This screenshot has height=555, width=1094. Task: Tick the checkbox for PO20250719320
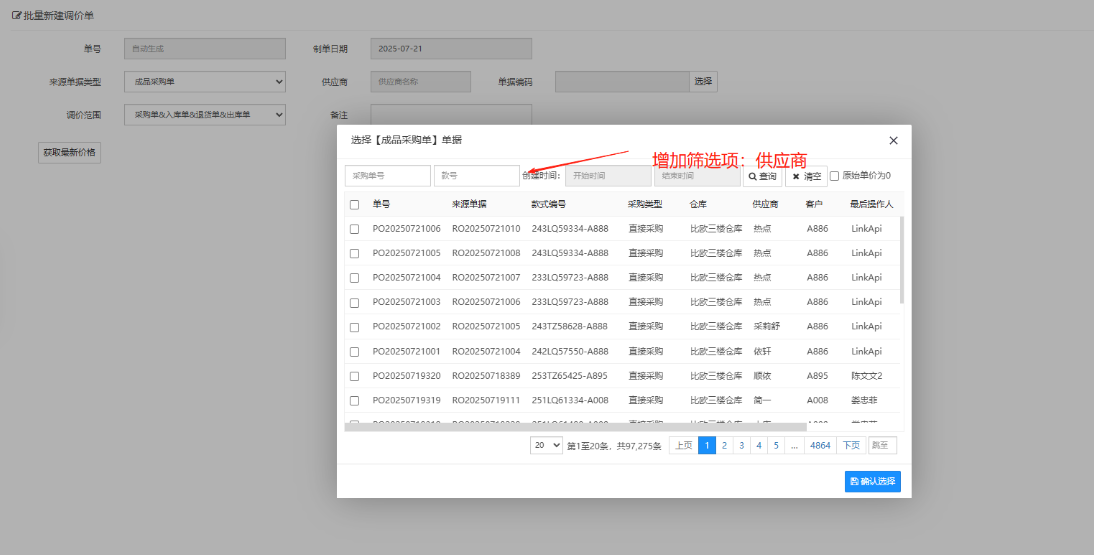pyautogui.click(x=354, y=376)
